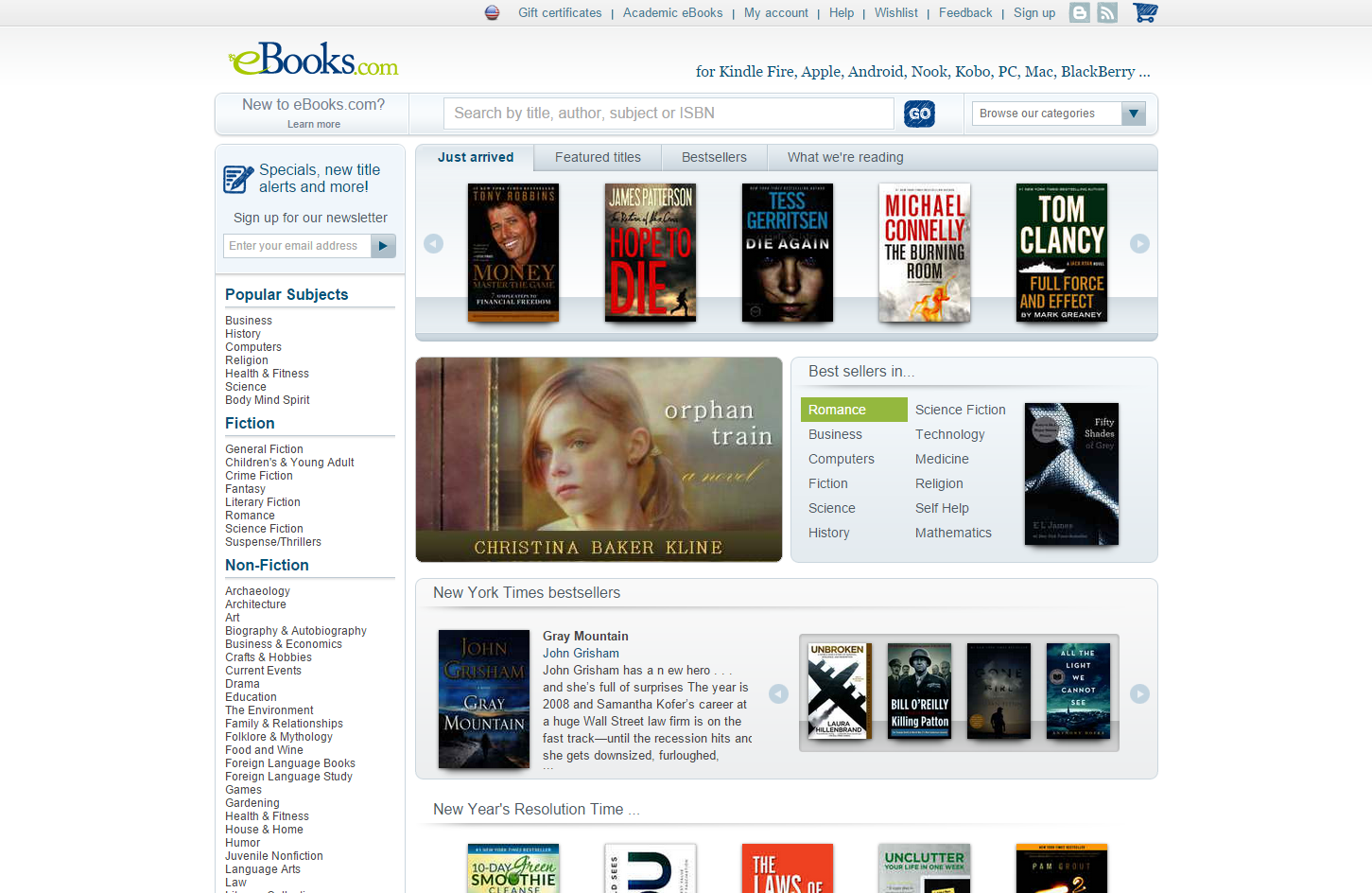Submit email via the newsletter arrow button
1372x893 pixels.
tap(383, 245)
